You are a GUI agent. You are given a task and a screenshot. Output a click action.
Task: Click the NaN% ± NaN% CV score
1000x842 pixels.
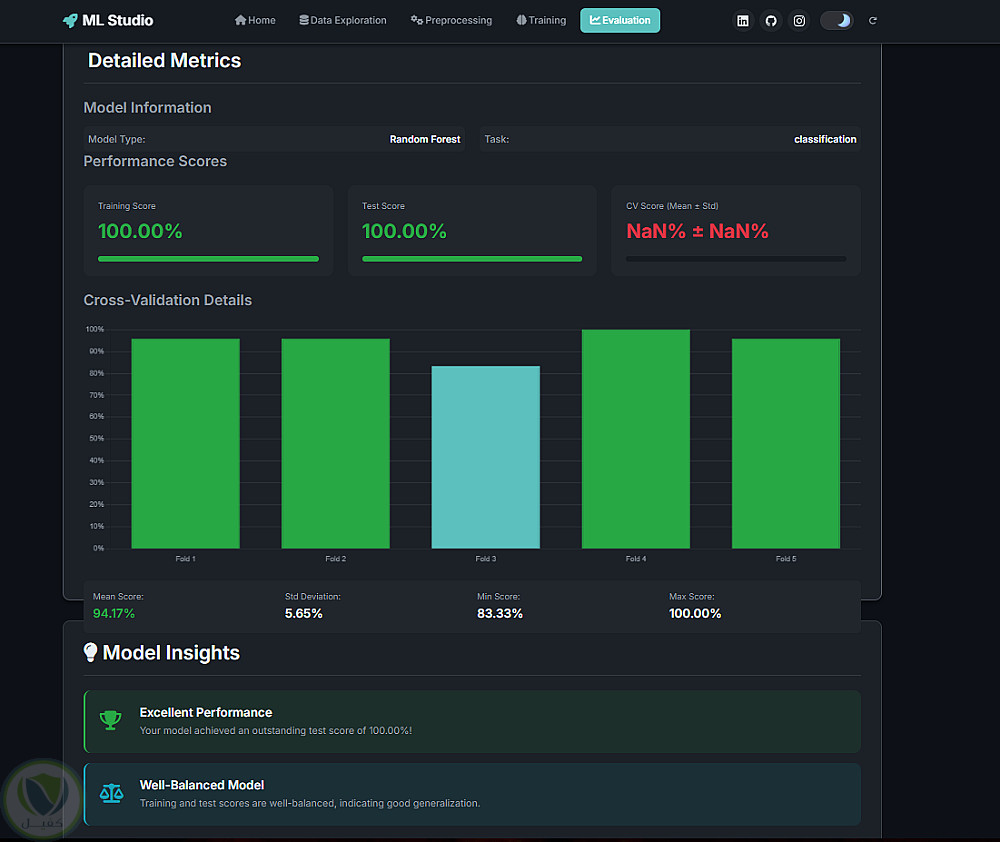[x=697, y=231]
